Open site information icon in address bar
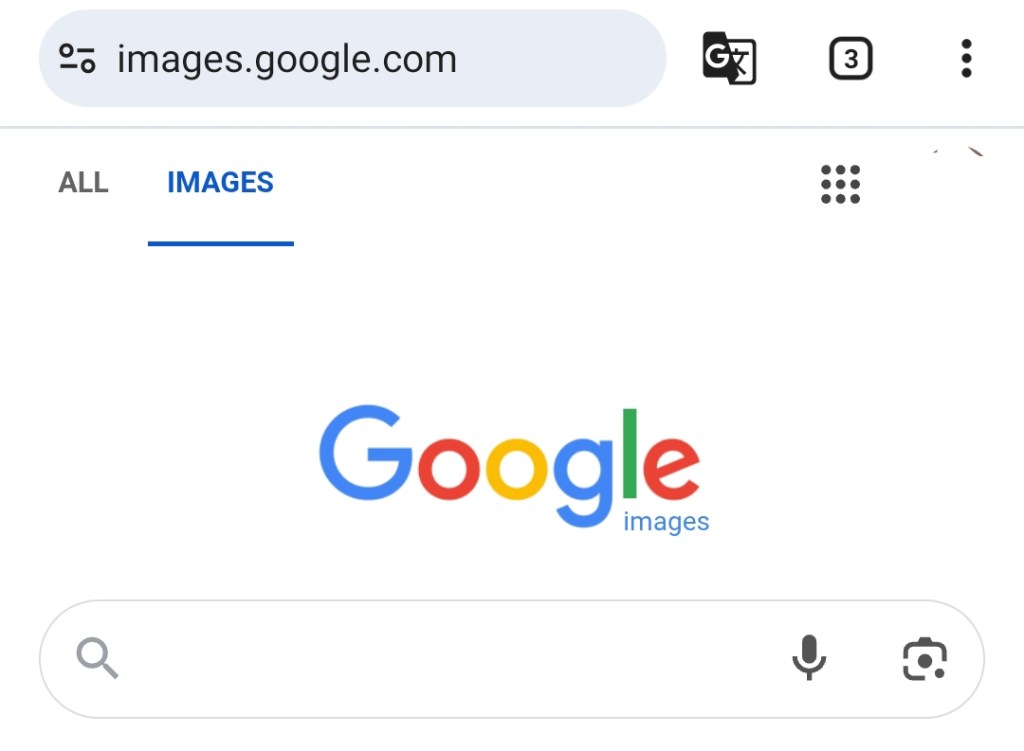1024x751 pixels. (x=77, y=59)
